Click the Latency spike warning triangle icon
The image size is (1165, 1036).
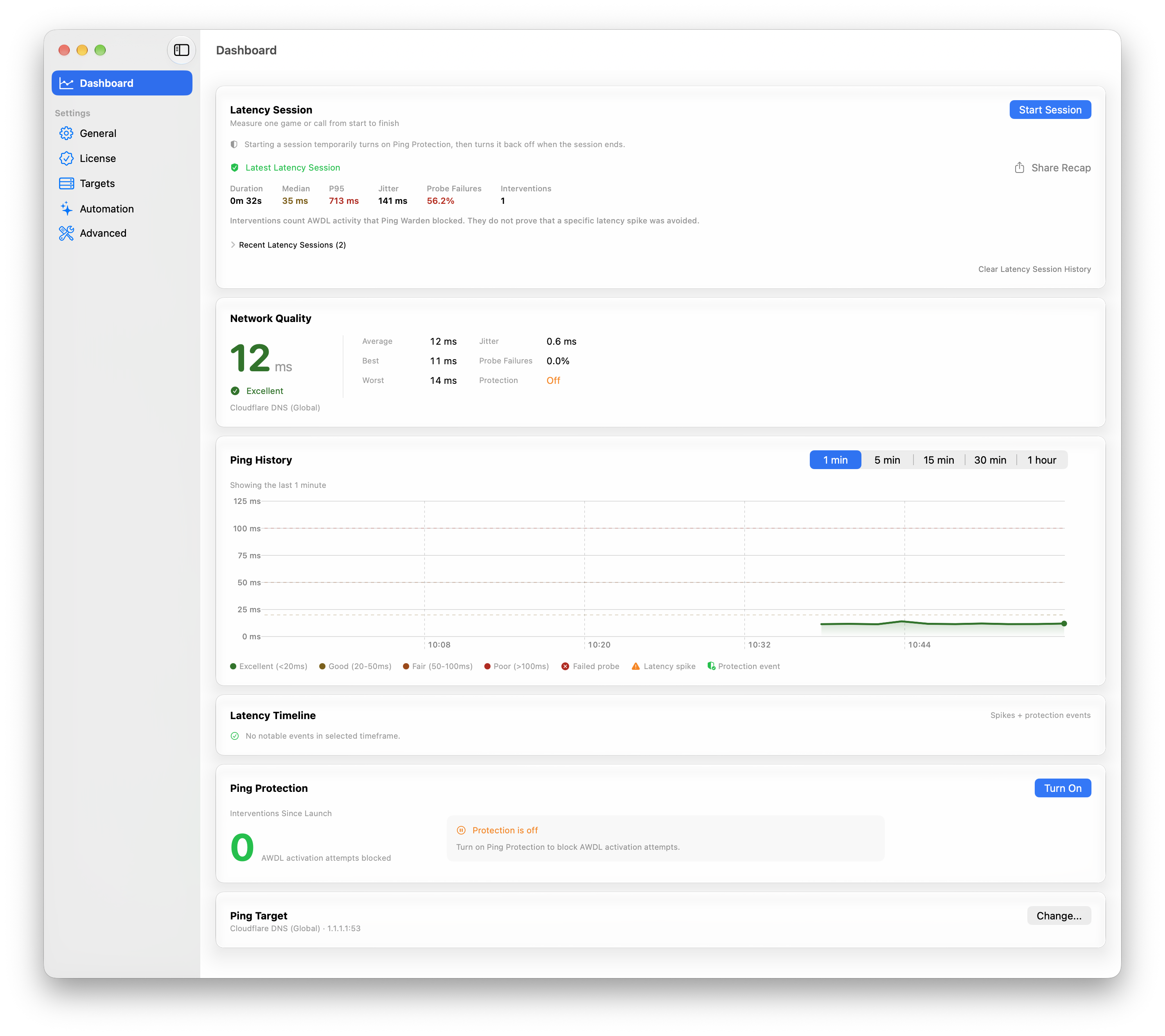[x=635, y=667]
